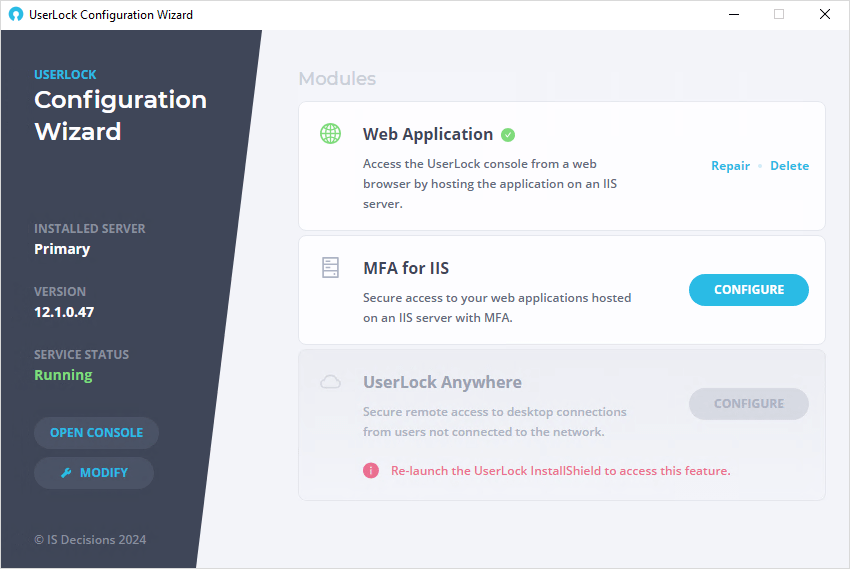Screen dimensions: 850x569
Task: Click the Web Application heading
Action: pyautogui.click(x=428, y=134)
